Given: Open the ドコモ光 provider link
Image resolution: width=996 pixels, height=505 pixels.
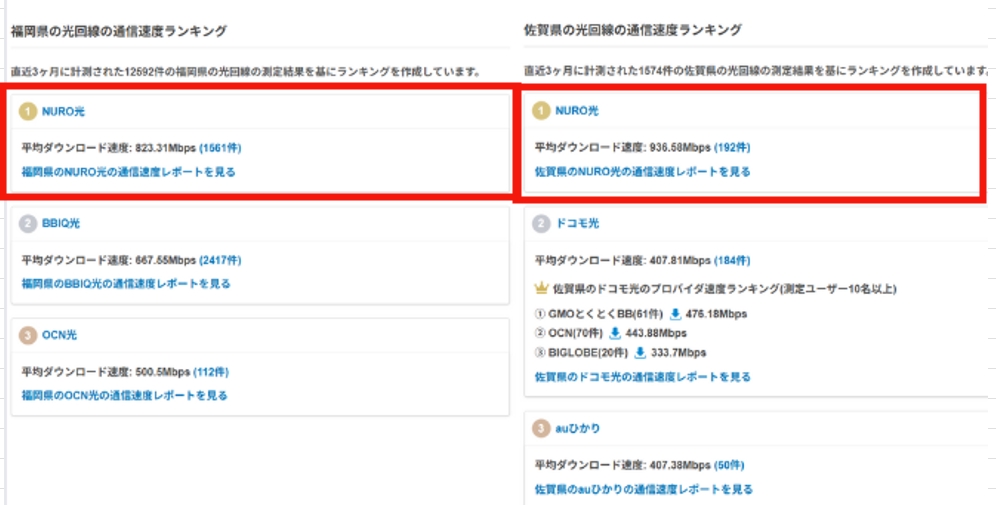Looking at the screenshot, I should point(577,224).
